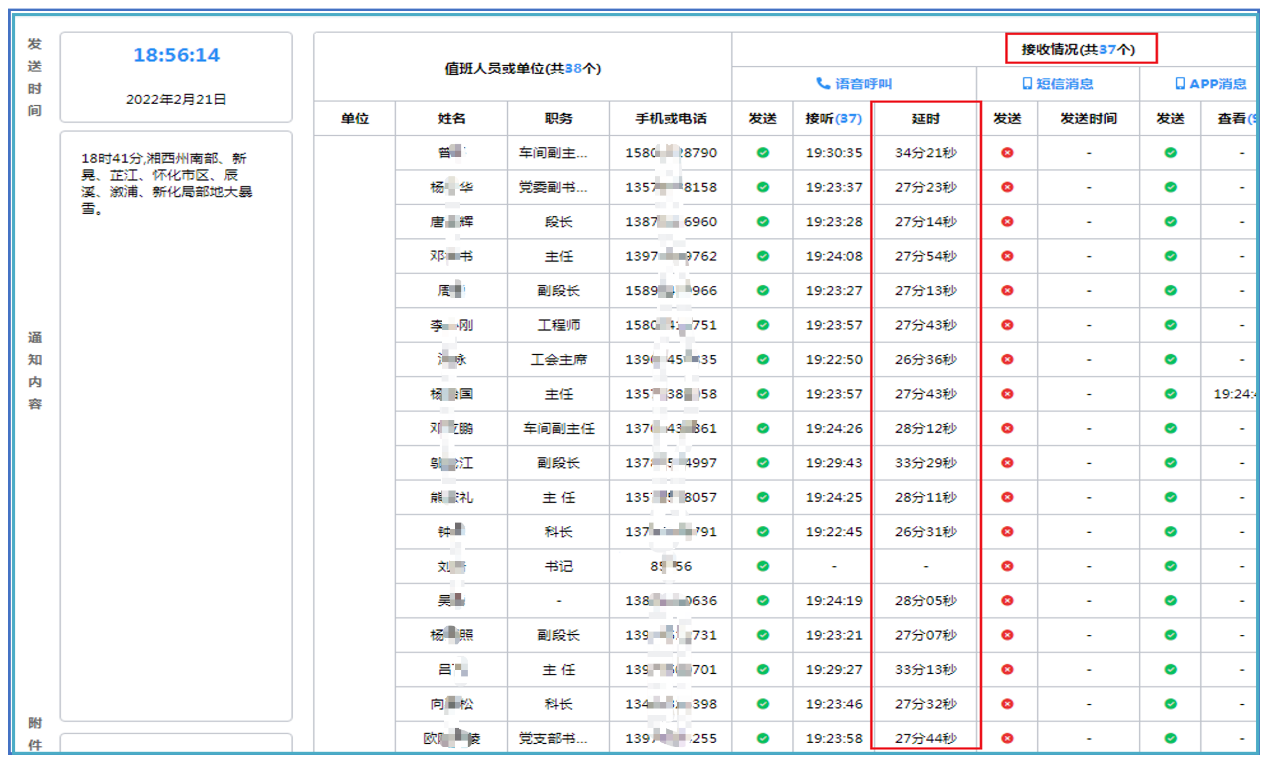The height and width of the screenshot is (763, 1268).
Task: Click the 发送时间 column header
Action: point(1089,118)
